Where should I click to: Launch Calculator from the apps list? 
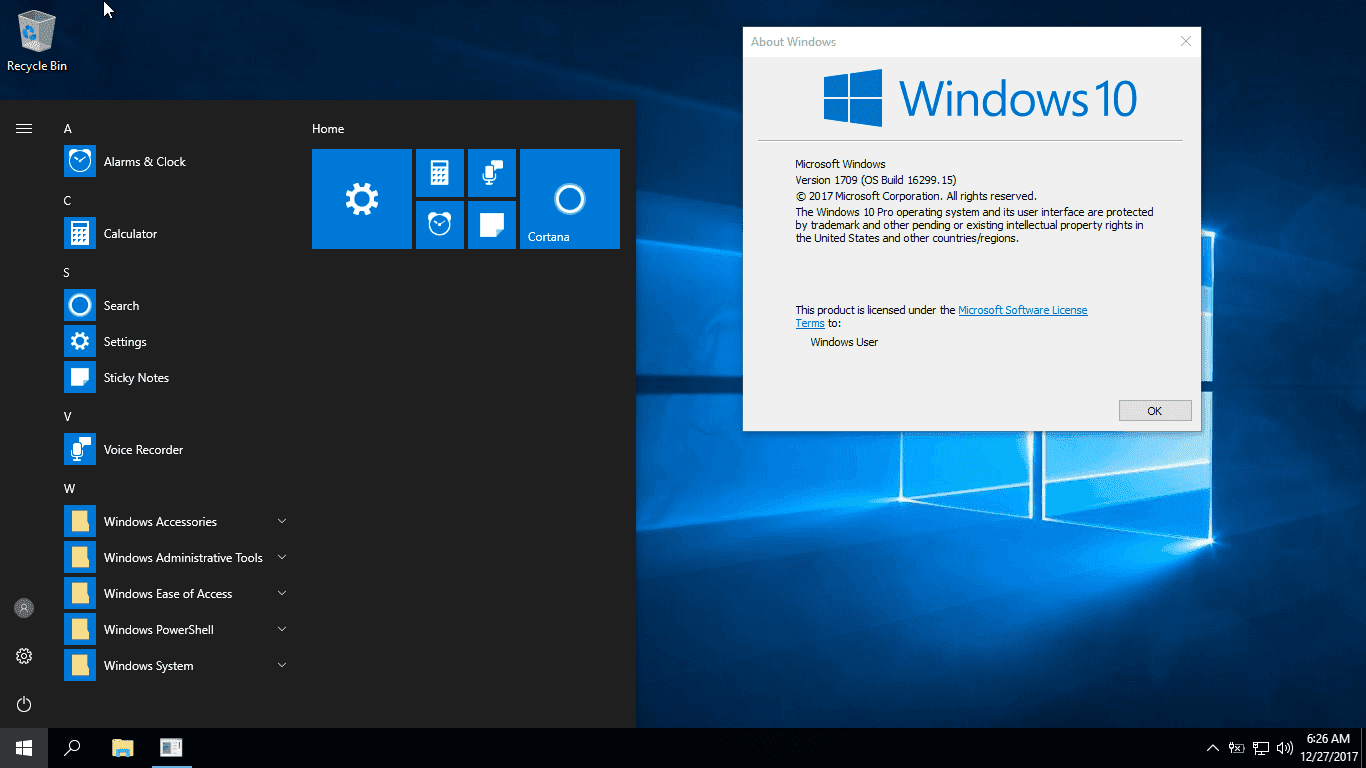click(130, 233)
